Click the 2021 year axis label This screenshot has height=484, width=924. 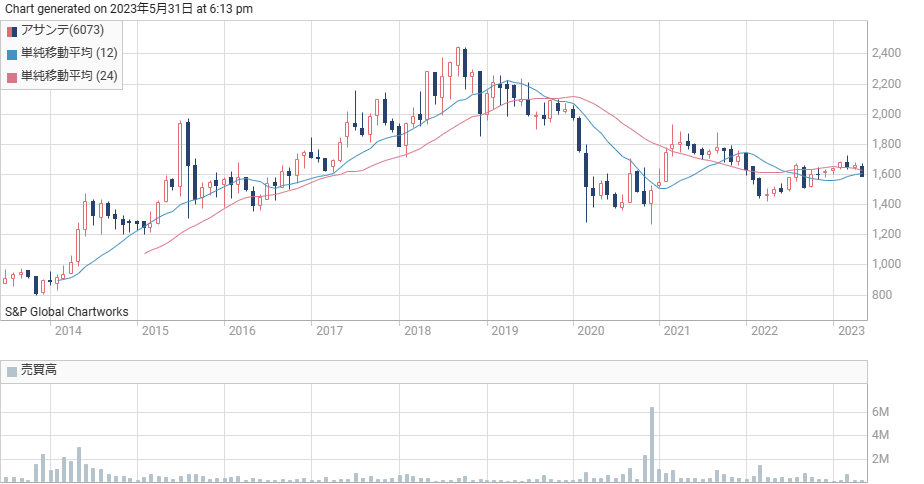[x=676, y=331]
